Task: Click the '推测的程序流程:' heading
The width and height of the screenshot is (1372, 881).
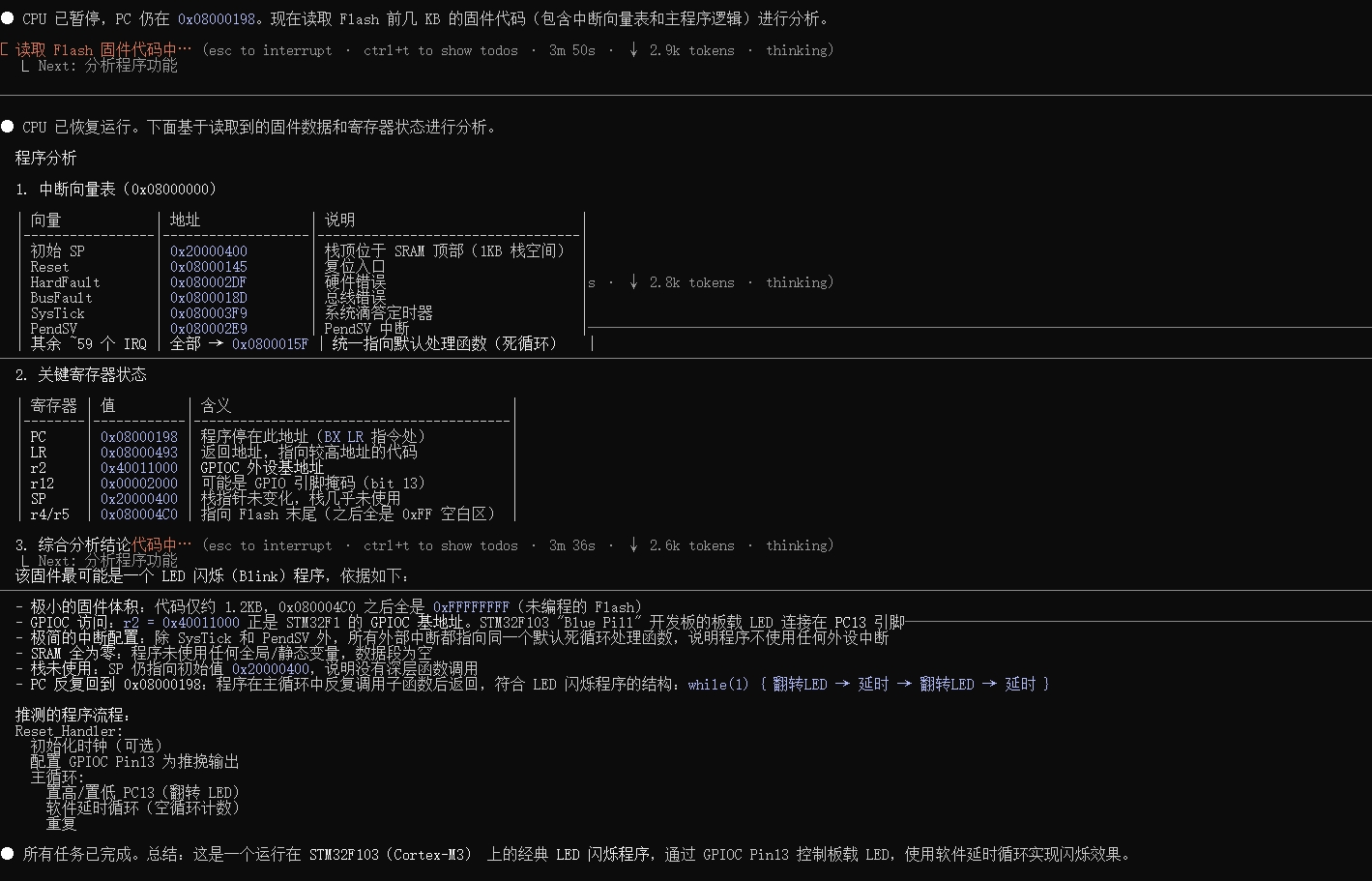Action: pyautogui.click(x=73, y=715)
